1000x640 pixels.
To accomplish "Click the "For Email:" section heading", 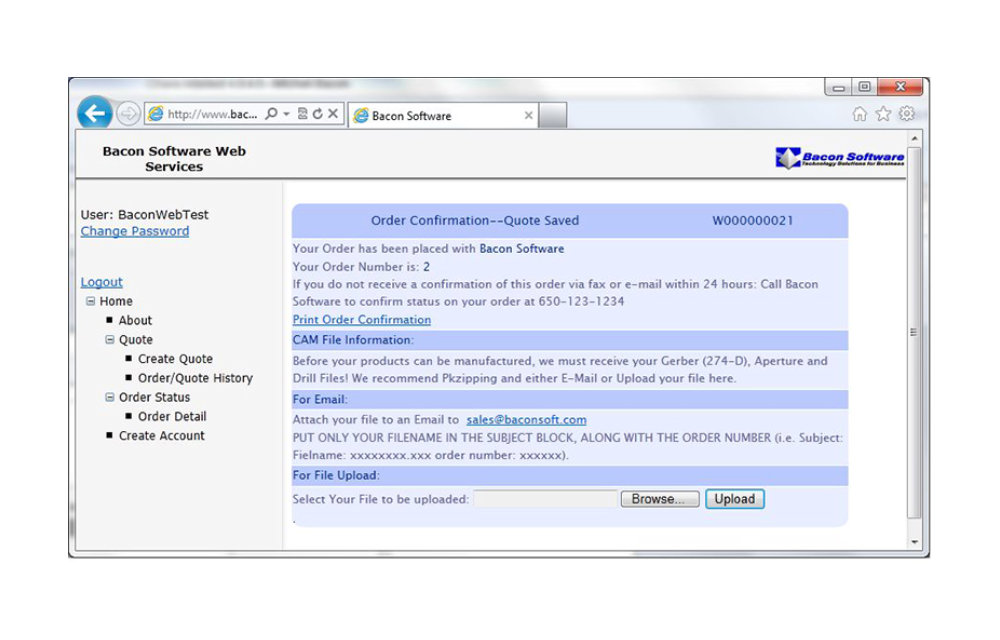I will [320, 400].
